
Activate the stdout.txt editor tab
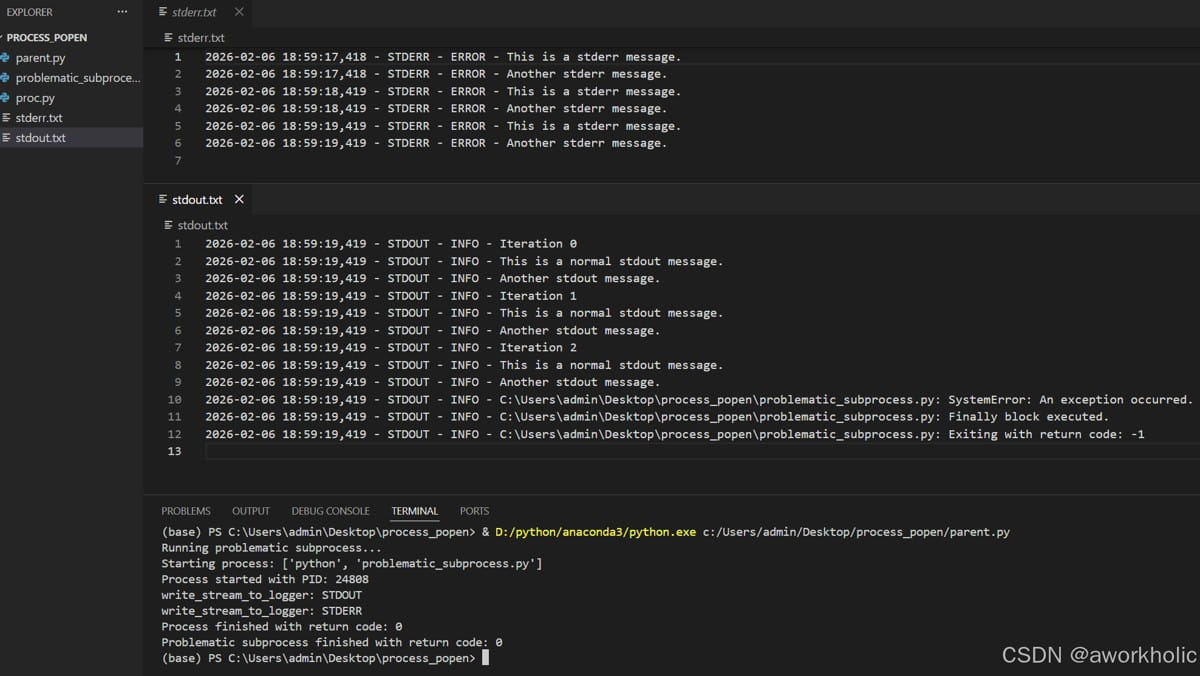click(196, 199)
